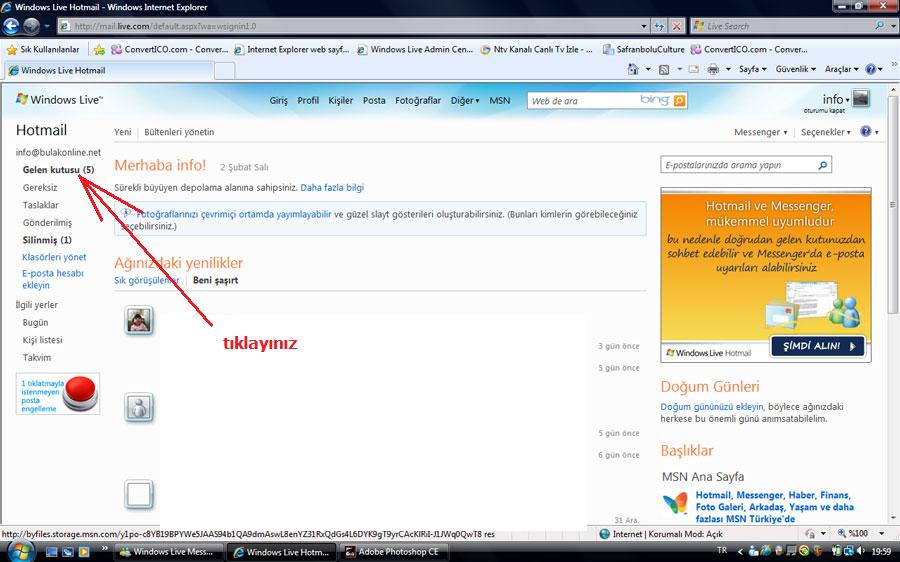Click the blank white contact avatar

[x=139, y=494]
